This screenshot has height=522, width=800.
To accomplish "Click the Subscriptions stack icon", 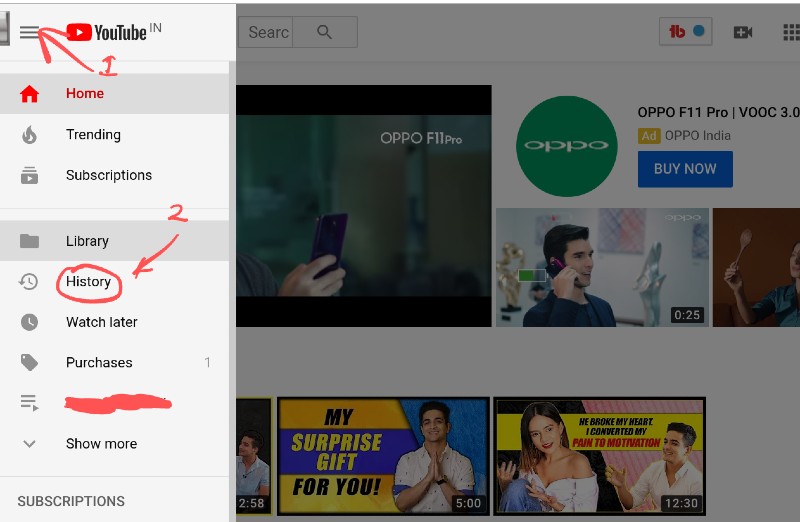I will tap(29, 175).
